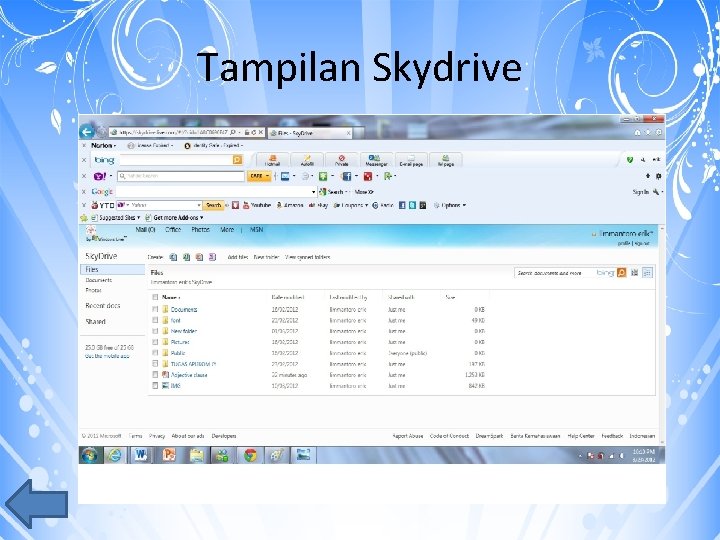This screenshot has width=720, height=540.
Task: Create a new PowerPoint presentation icon
Action: coord(199,257)
